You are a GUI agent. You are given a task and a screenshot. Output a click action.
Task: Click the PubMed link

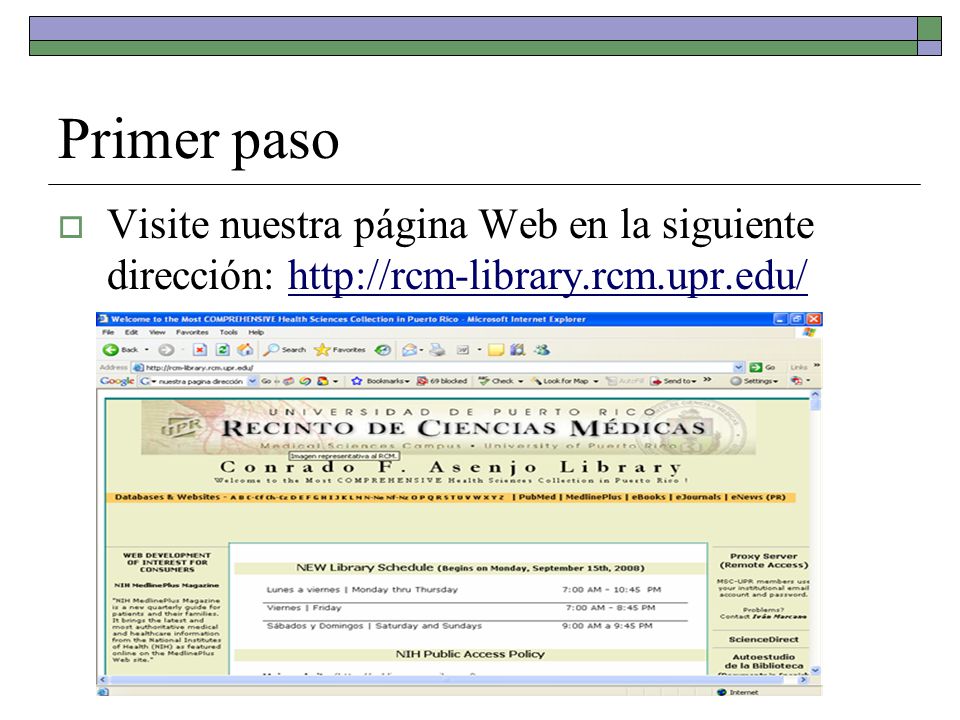click(537, 497)
